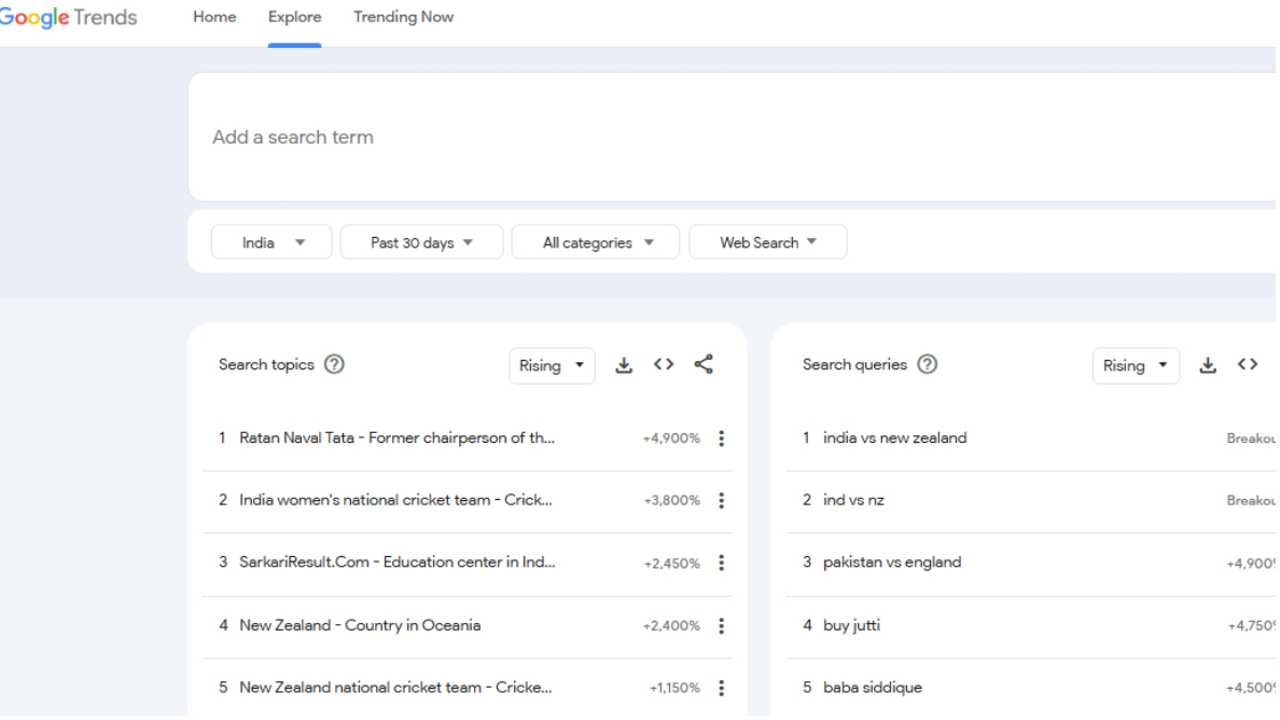This screenshot has width=1280, height=720.
Task: Open the India region dropdown
Action: point(271,242)
